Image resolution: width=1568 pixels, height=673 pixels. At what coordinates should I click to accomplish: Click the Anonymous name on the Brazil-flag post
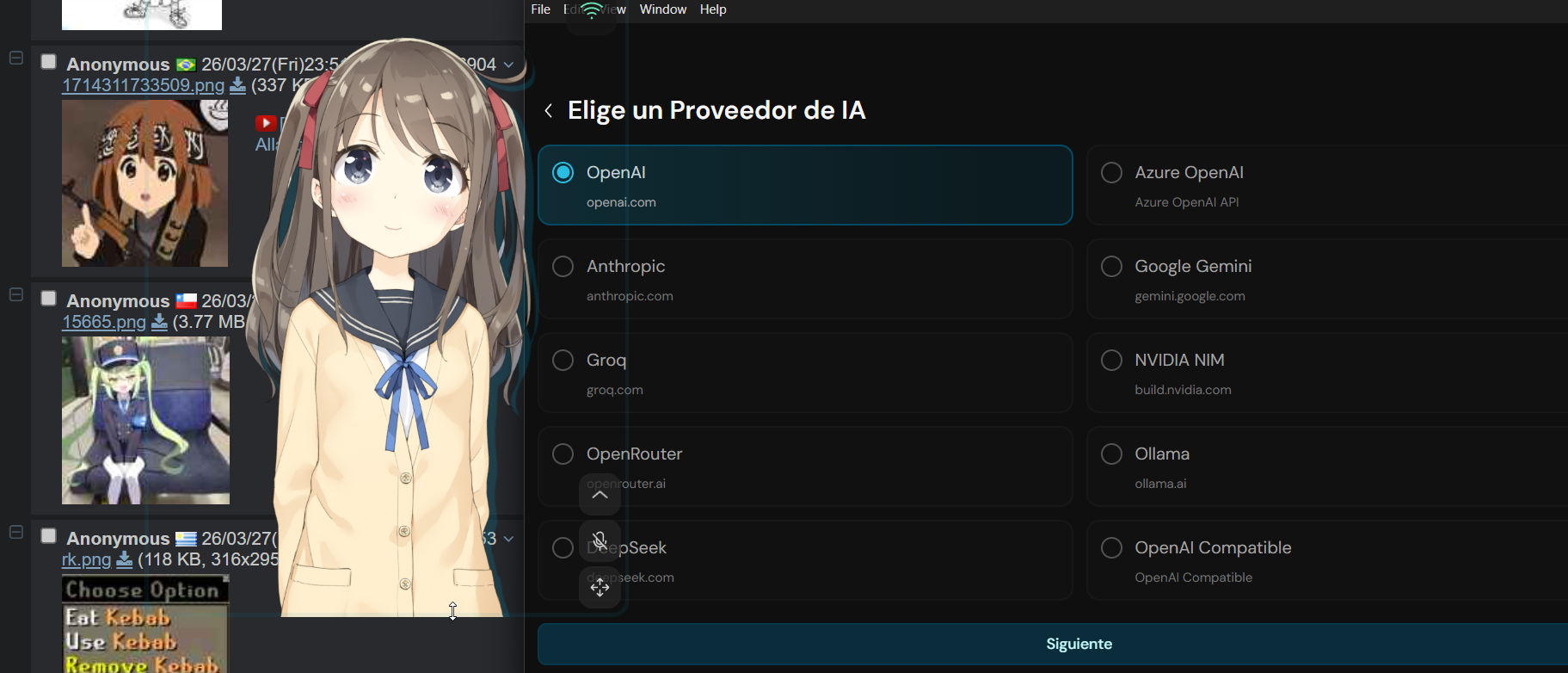pos(118,65)
